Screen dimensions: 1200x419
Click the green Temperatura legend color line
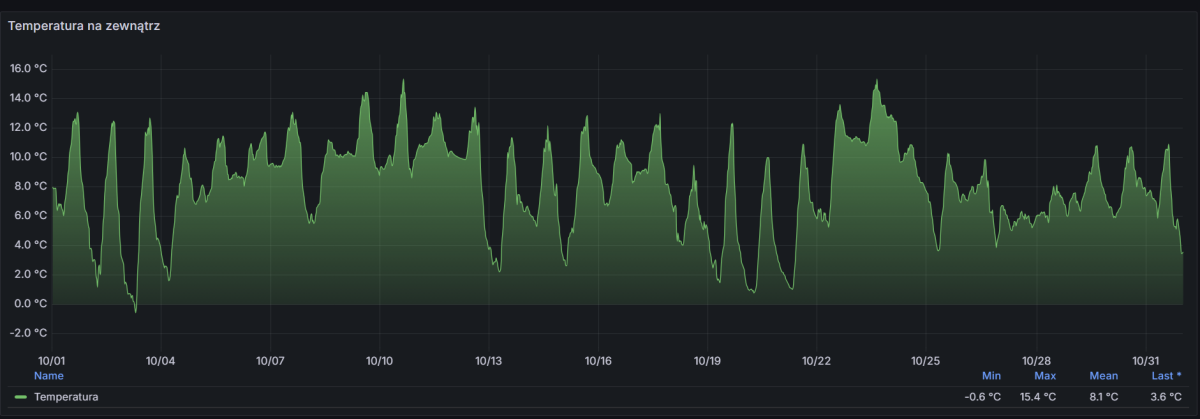20,397
